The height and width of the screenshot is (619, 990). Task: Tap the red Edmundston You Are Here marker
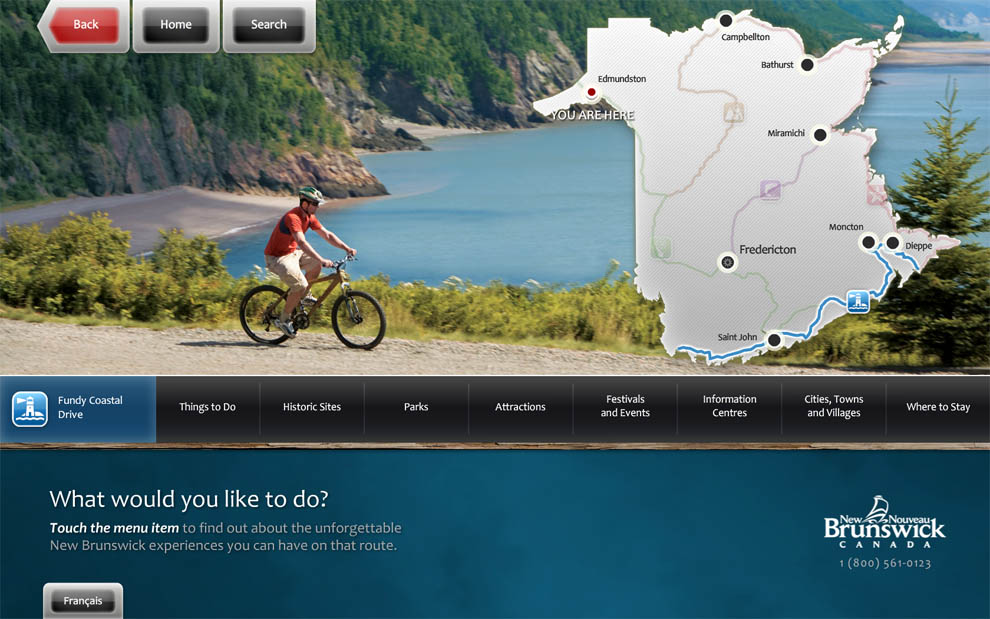click(592, 92)
